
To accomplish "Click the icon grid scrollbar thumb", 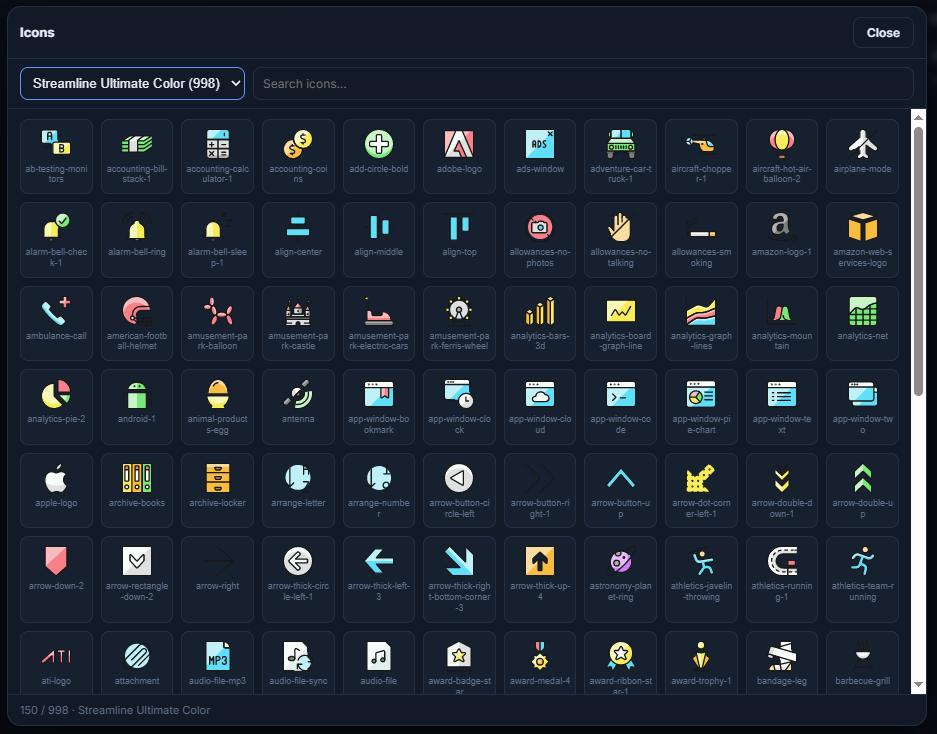I will click(x=918, y=261).
